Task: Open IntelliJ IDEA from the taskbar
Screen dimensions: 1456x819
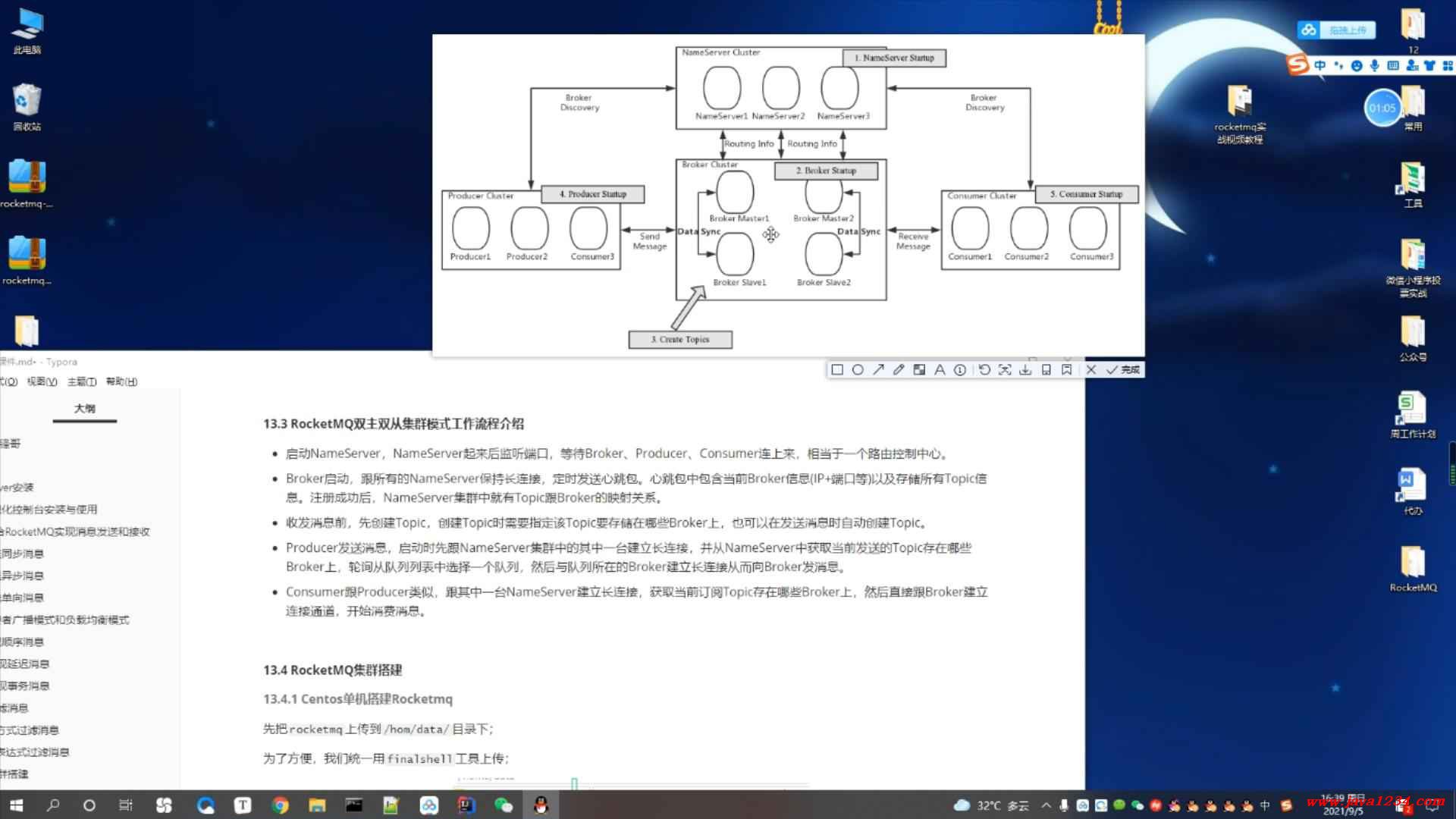Action: point(466,805)
